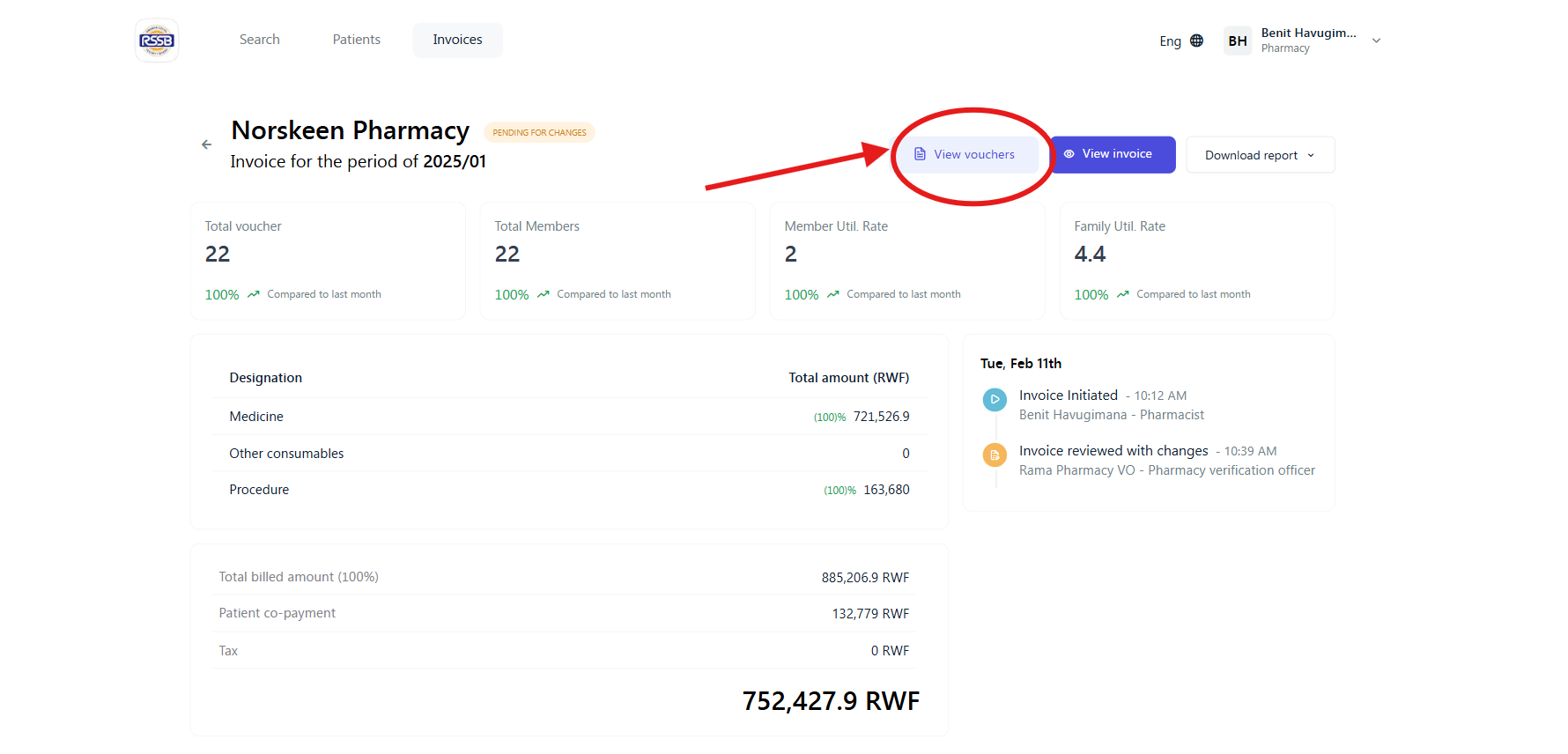
Task: Click the Member Util. Rate value 2
Action: tap(791, 255)
